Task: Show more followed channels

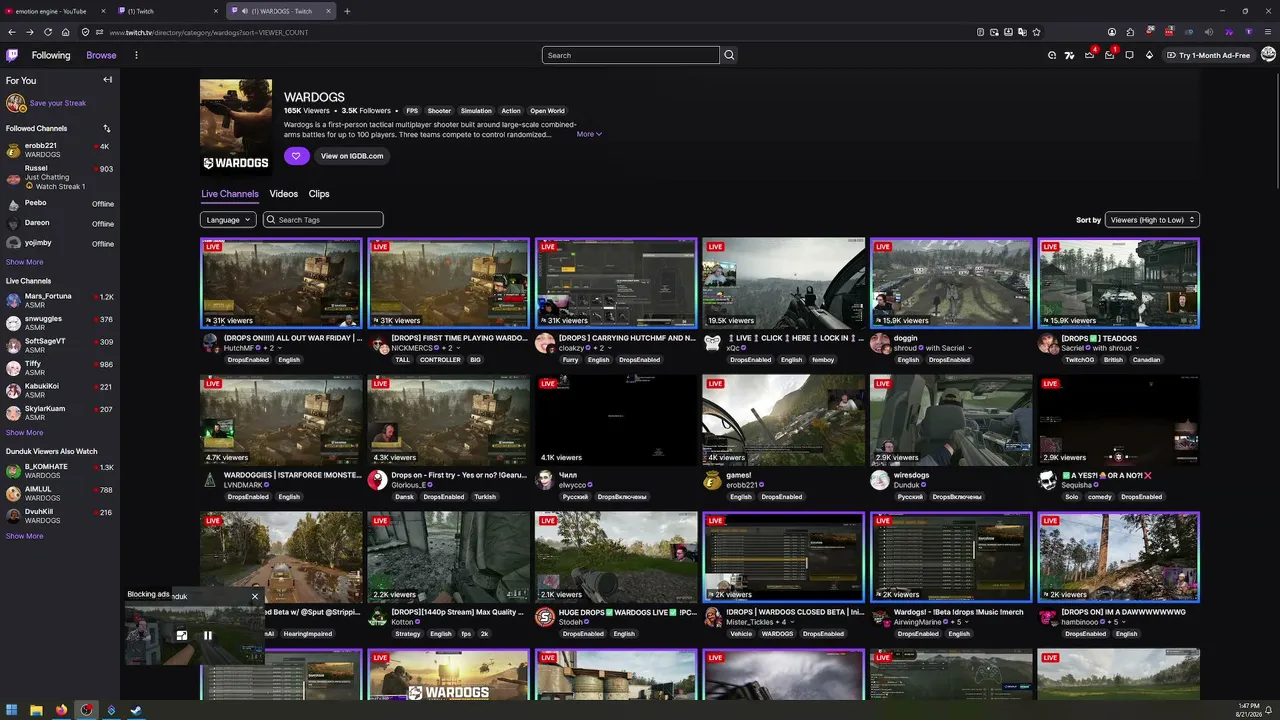Action: [x=25, y=262]
